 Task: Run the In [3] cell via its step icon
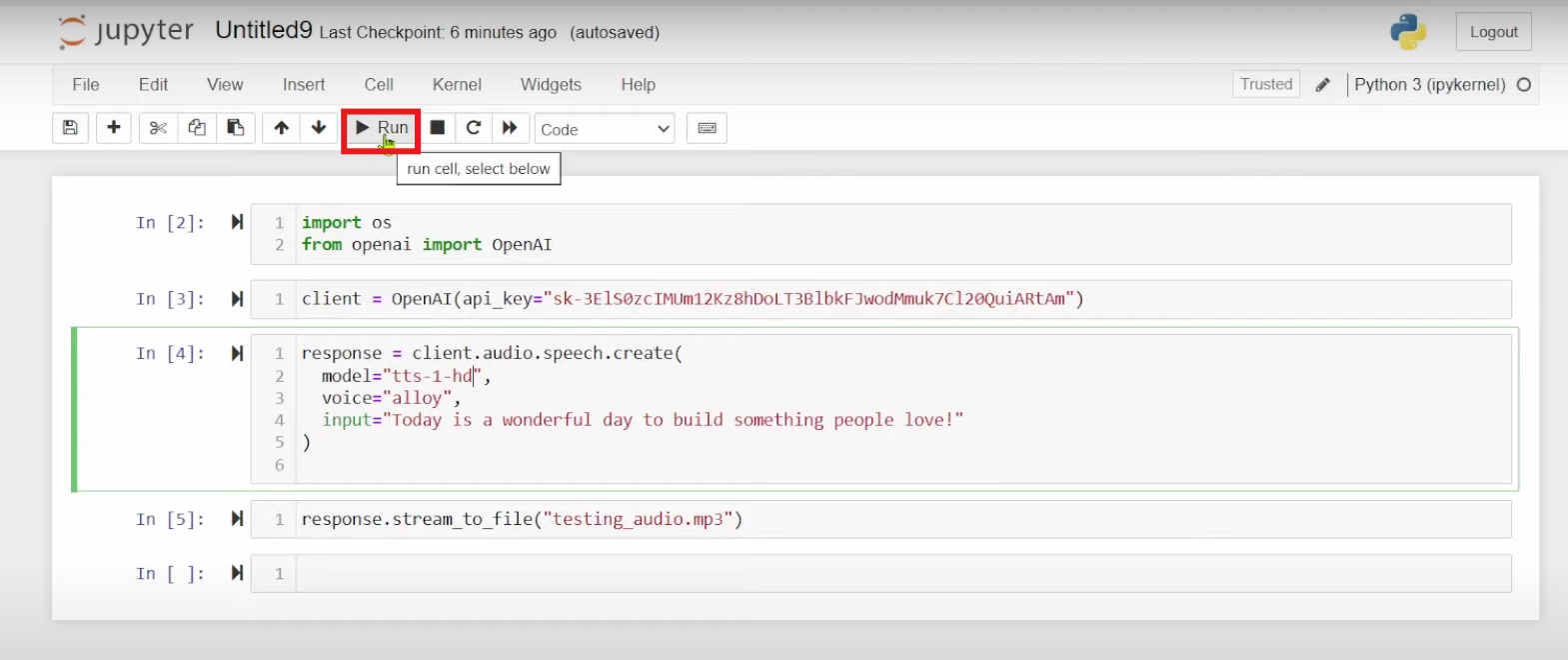point(237,299)
